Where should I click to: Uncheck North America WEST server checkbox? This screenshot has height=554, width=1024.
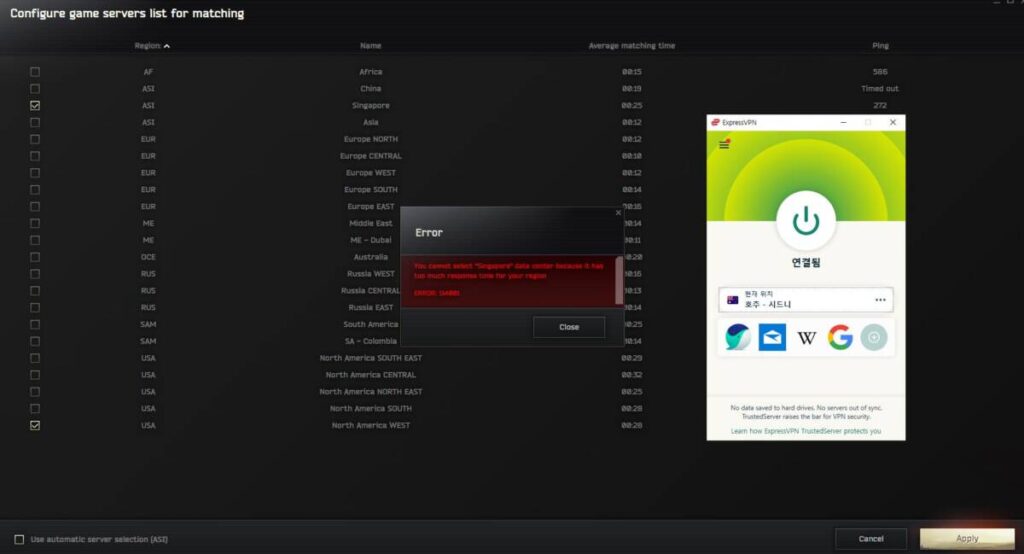35,425
